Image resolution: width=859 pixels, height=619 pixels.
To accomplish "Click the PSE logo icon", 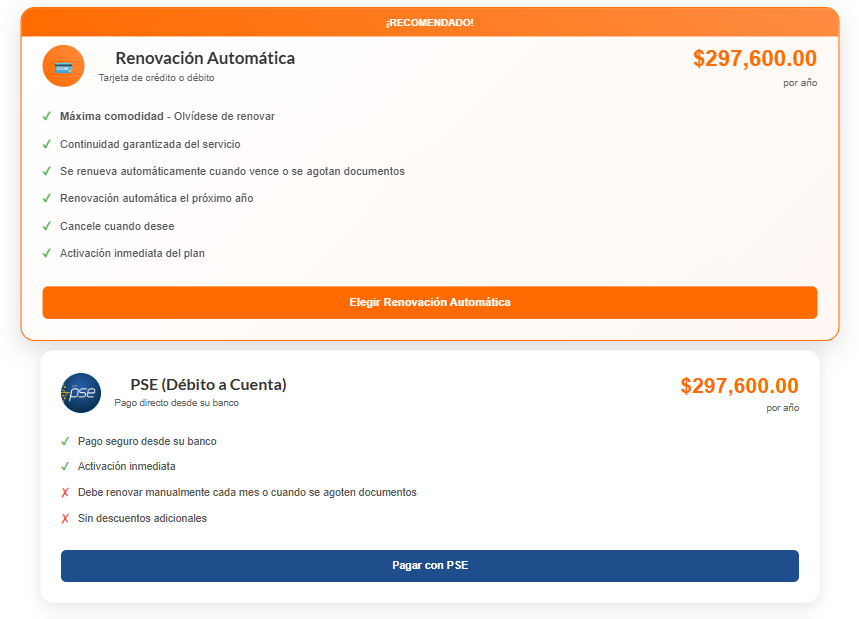I will (81, 393).
